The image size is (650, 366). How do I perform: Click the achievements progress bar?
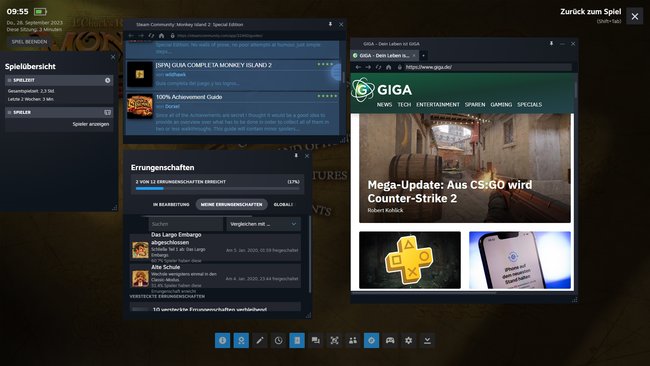tap(217, 189)
